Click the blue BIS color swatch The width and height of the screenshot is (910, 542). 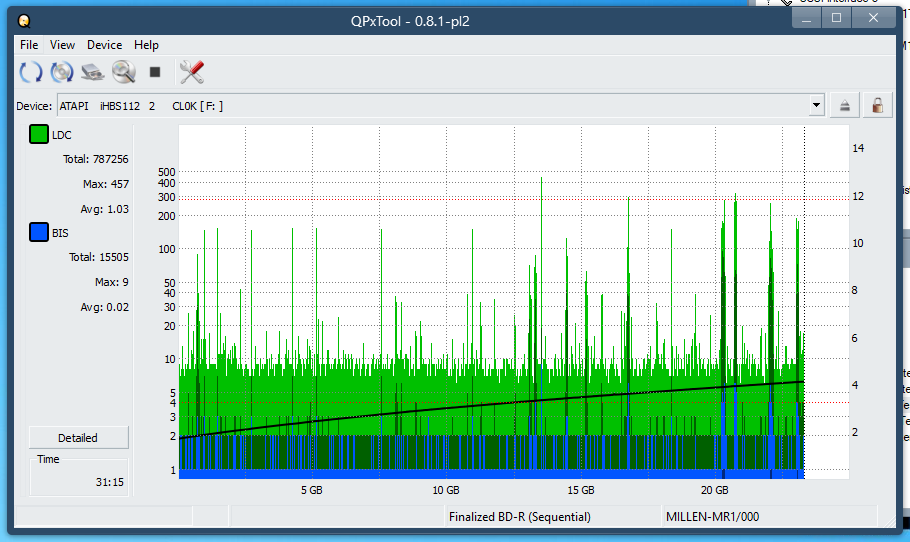(39, 233)
